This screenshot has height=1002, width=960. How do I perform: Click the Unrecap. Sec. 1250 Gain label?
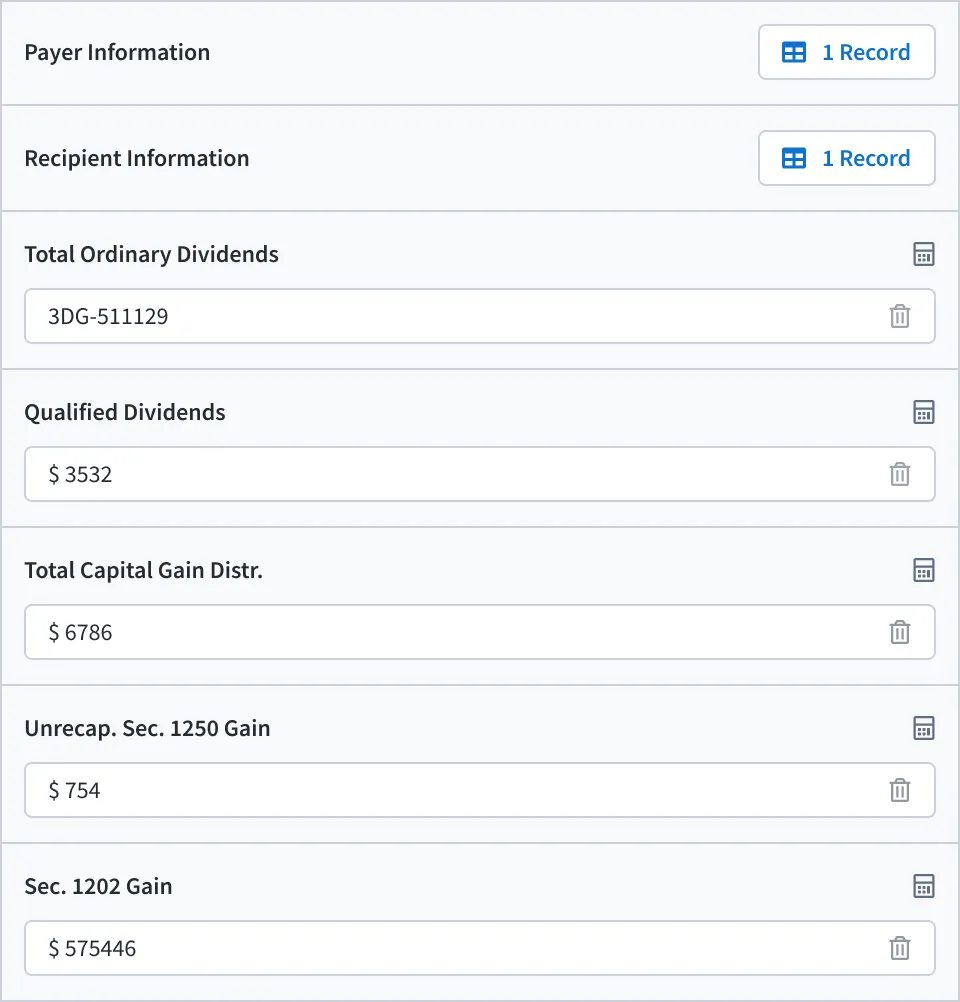coord(147,728)
